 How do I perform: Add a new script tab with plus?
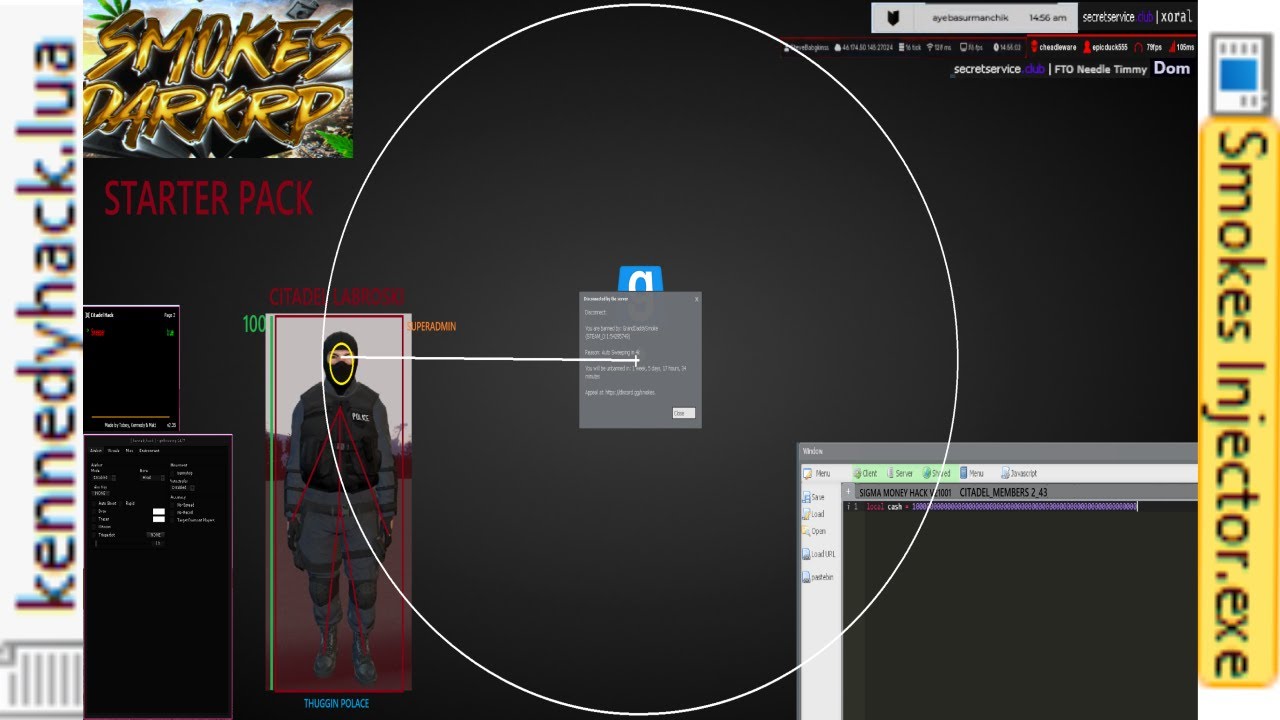(848, 492)
